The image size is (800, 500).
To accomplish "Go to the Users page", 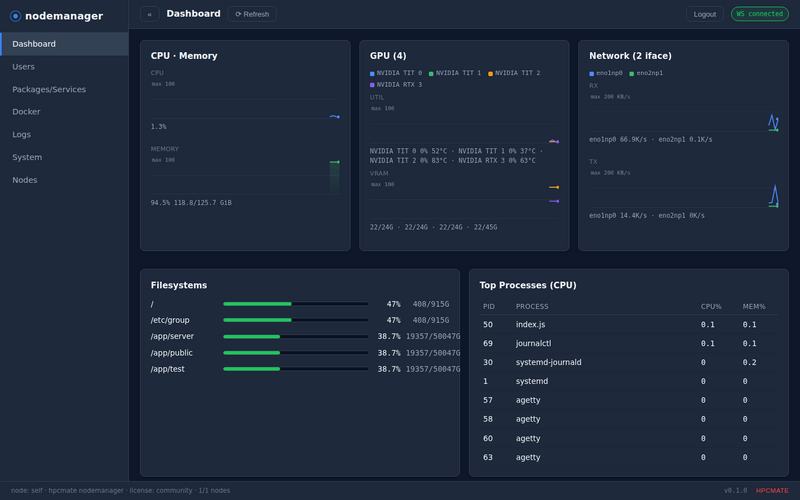I will pos(64,67).
